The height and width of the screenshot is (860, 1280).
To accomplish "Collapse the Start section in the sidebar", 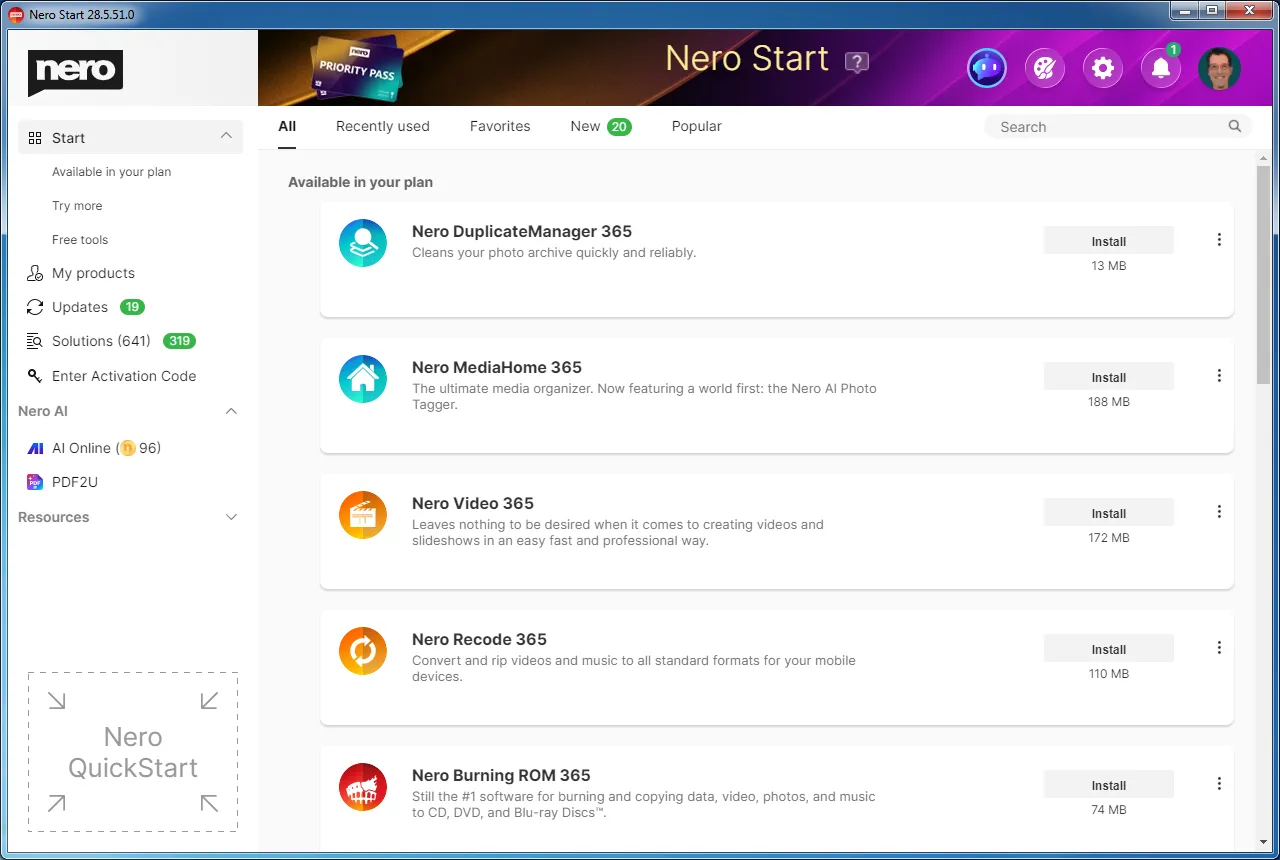I will coord(226,136).
